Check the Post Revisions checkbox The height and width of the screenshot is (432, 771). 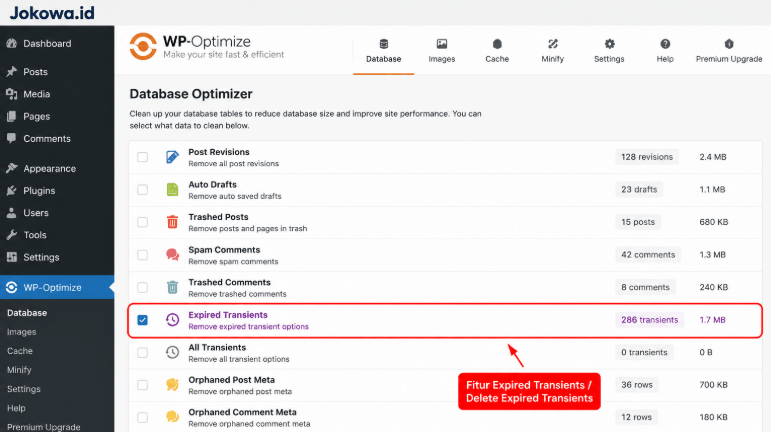[143, 157]
